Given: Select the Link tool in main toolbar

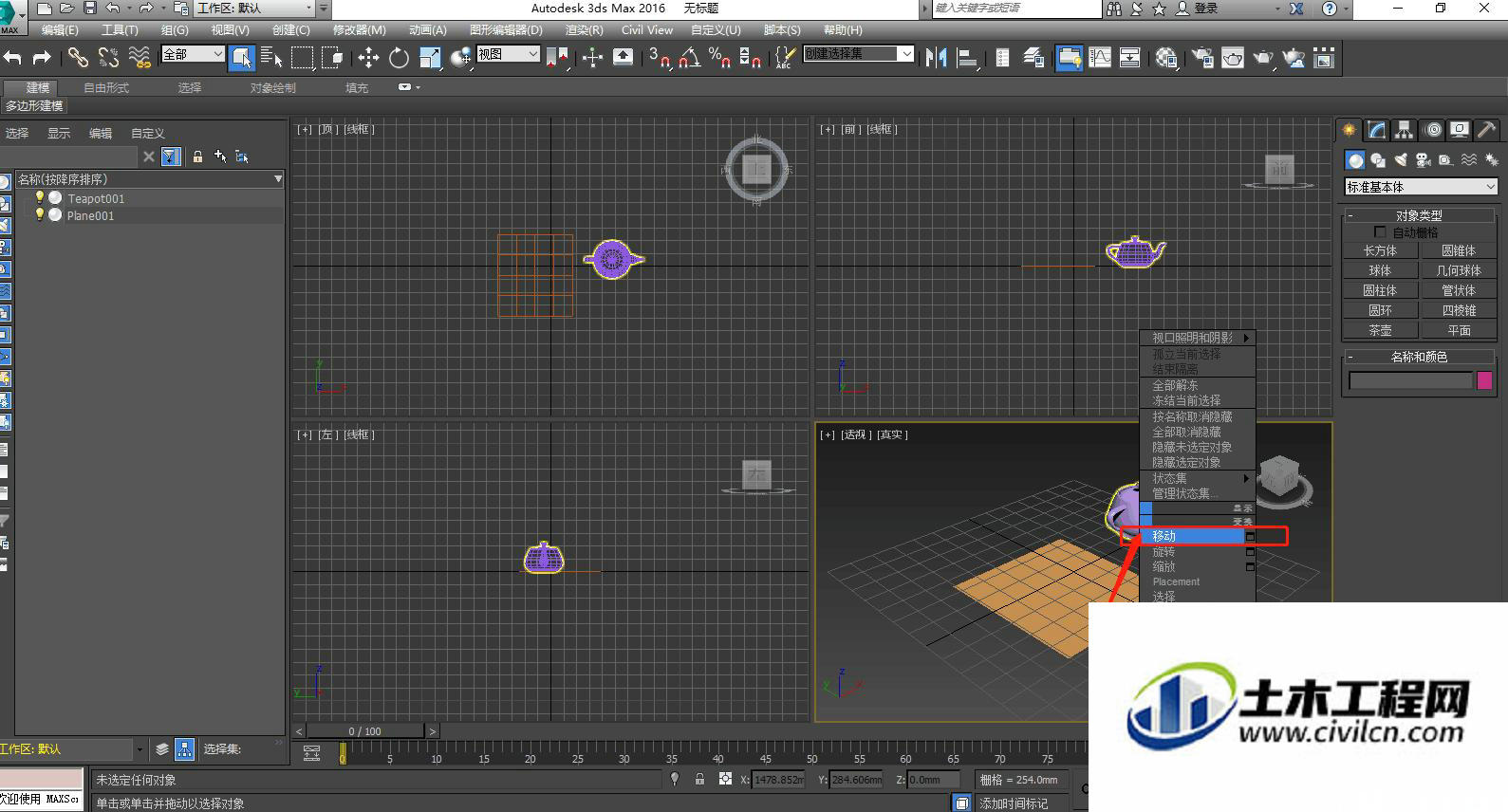Looking at the screenshot, I should tap(78, 58).
